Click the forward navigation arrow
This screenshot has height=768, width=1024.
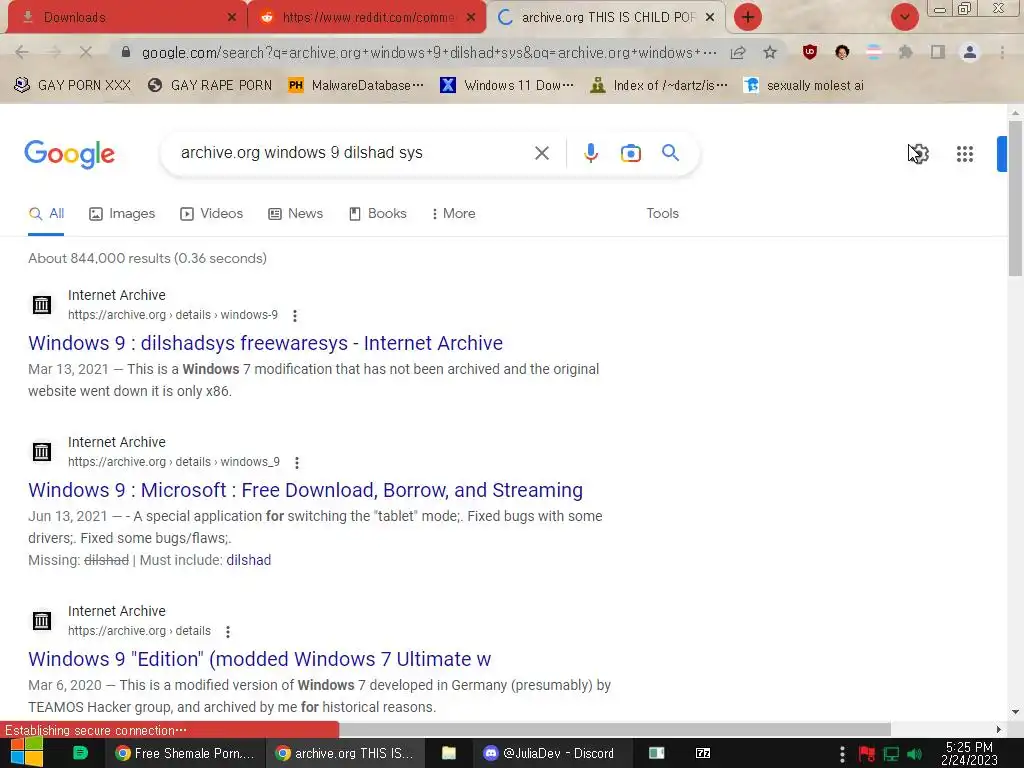(x=54, y=52)
